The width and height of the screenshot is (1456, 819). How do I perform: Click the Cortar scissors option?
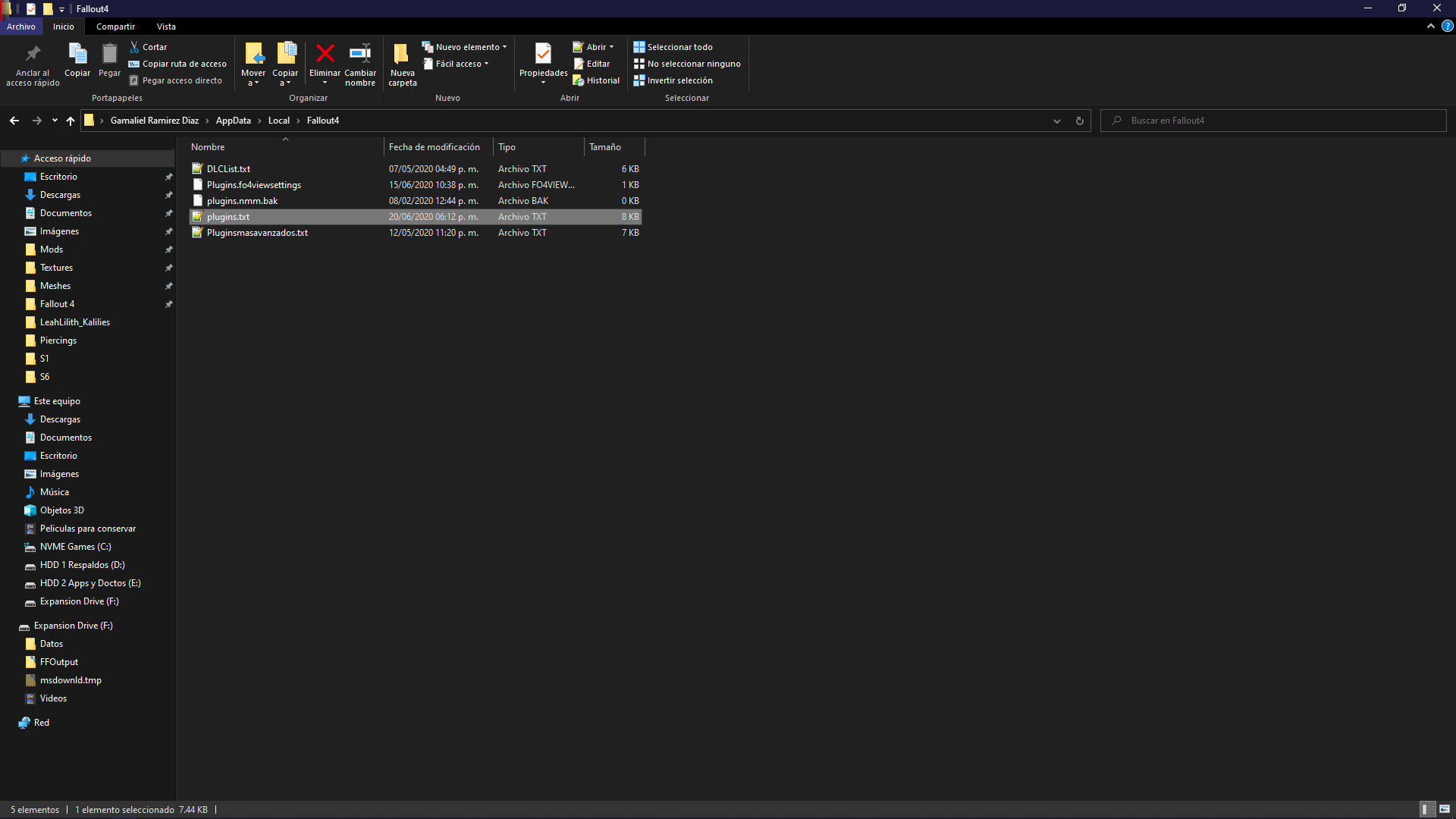149,47
